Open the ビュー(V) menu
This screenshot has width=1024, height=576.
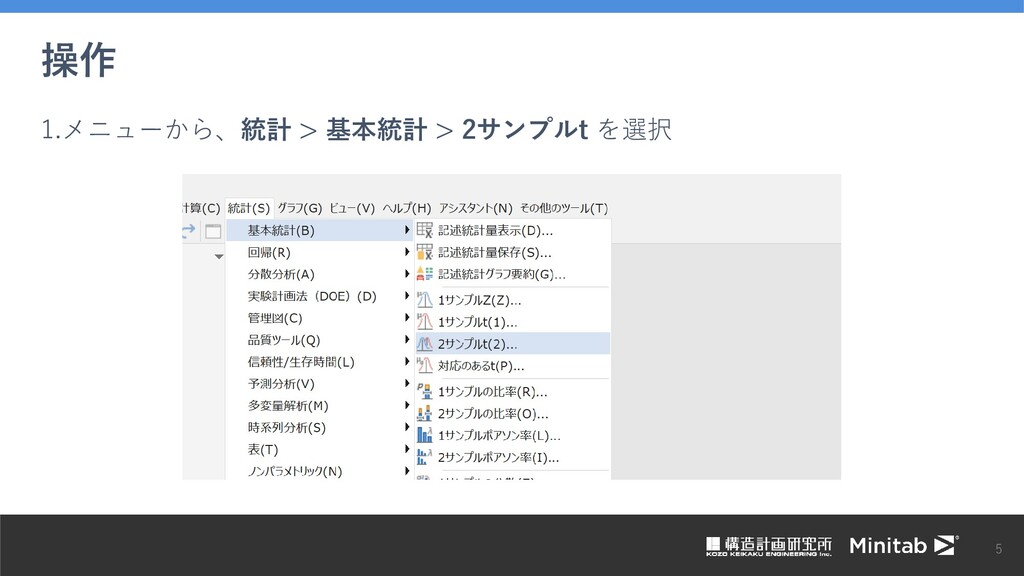pyautogui.click(x=352, y=208)
